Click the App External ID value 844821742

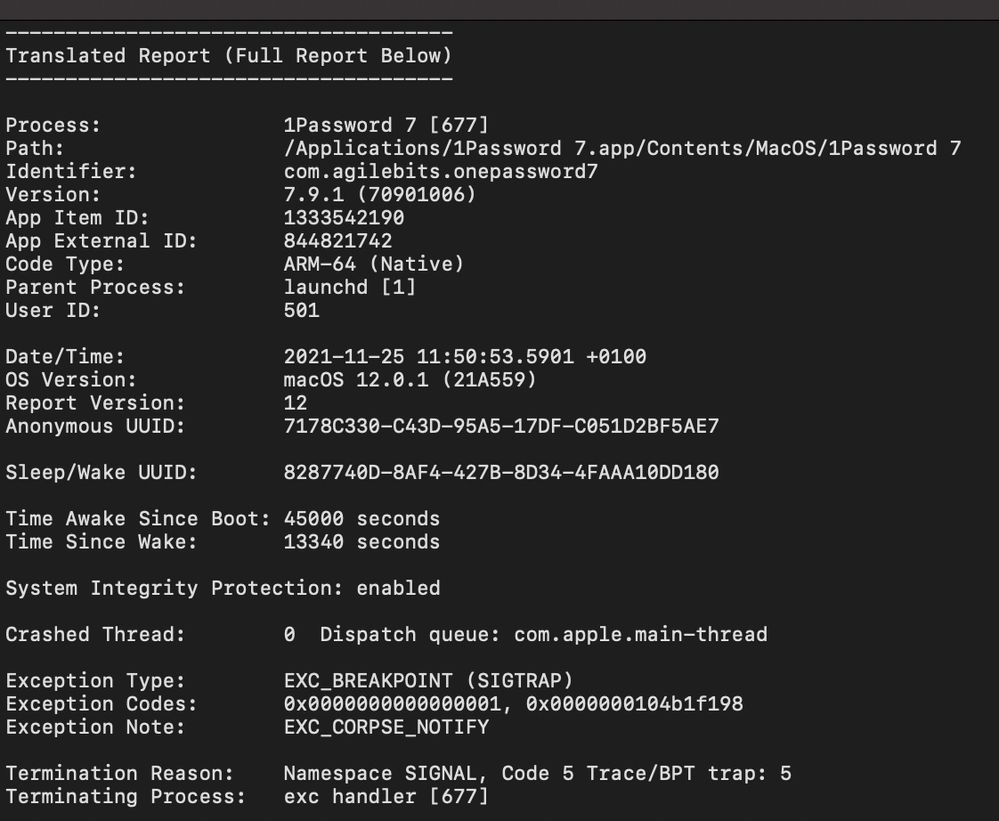338,241
